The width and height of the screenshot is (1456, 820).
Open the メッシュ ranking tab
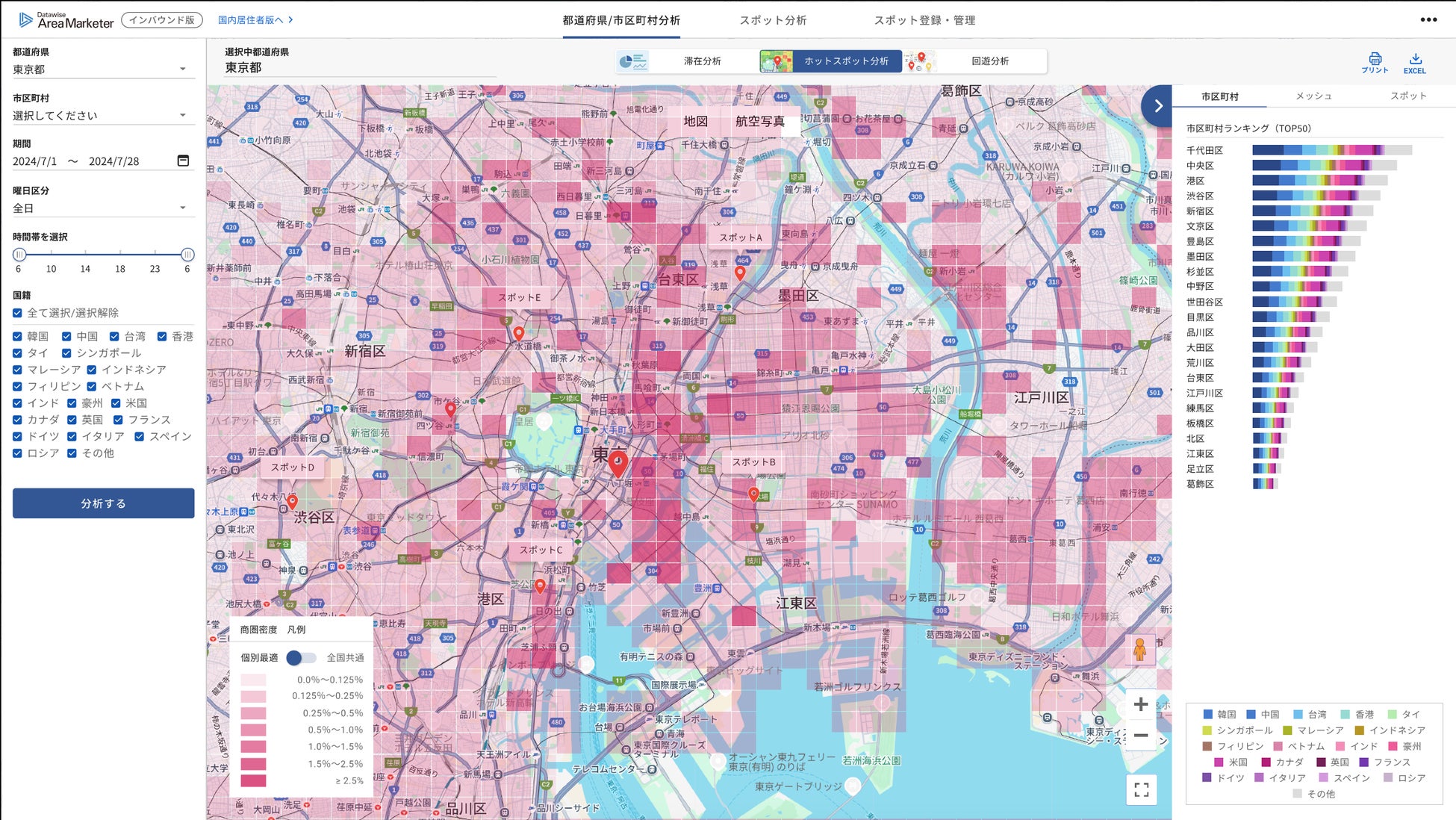tap(1313, 96)
